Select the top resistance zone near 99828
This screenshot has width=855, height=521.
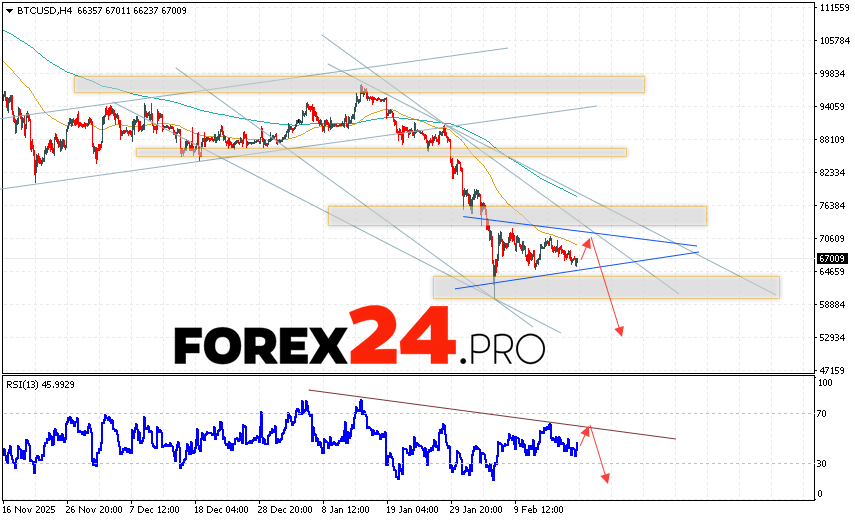[358, 84]
